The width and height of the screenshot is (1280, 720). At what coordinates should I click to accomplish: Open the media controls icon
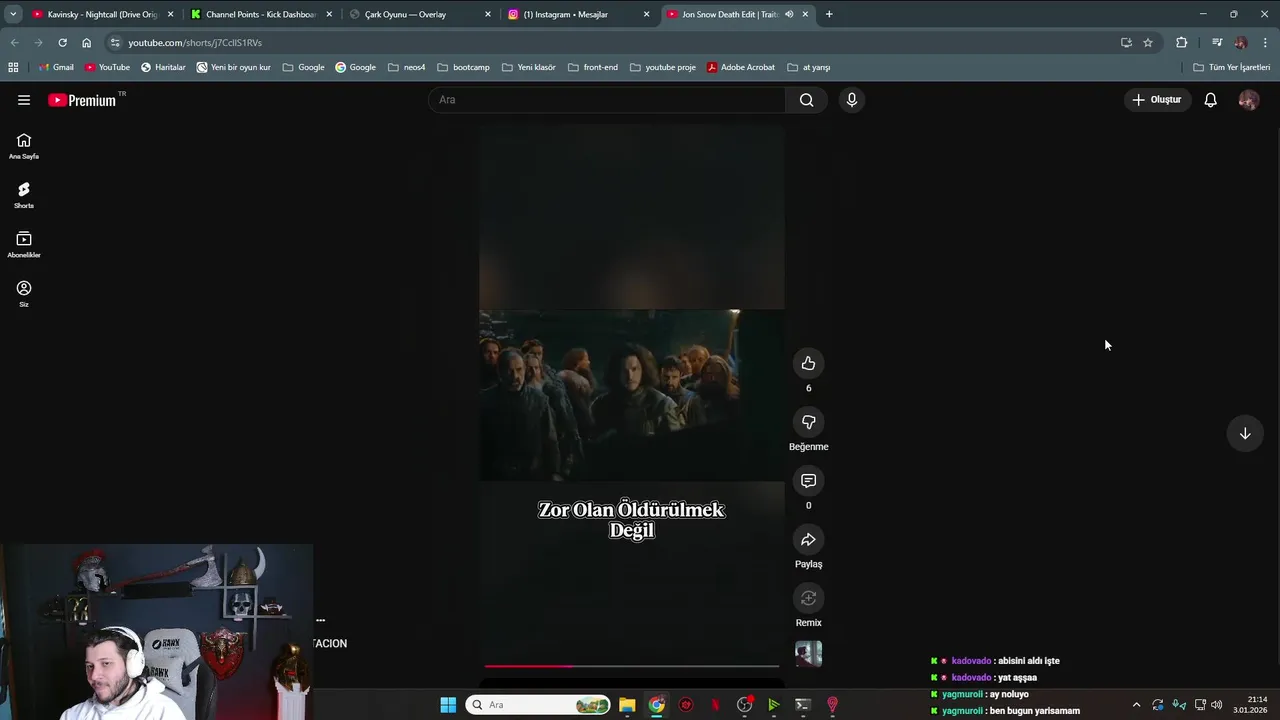coord(1217,42)
